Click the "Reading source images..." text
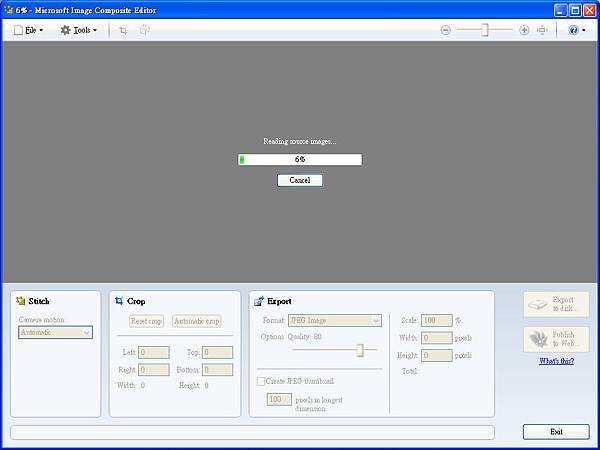The width and height of the screenshot is (600, 450). [300, 142]
